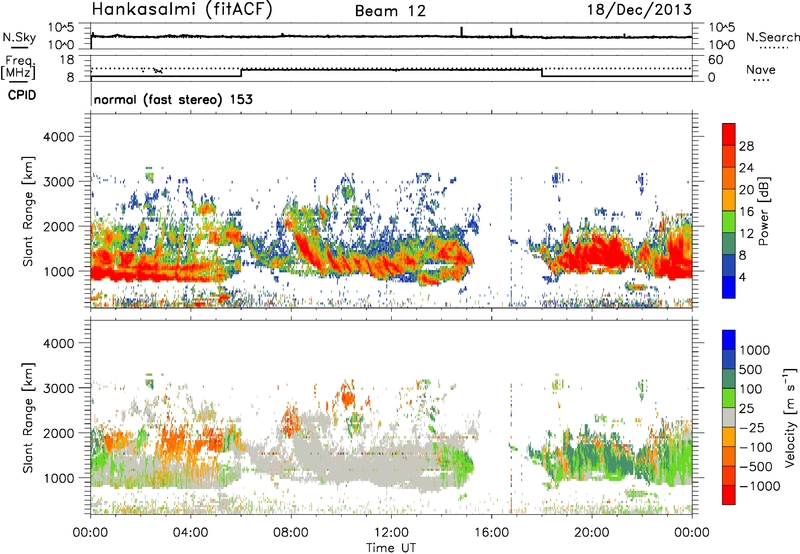The image size is (800, 554).
Task: Click the "16:00" time tick label
Action: click(x=492, y=533)
